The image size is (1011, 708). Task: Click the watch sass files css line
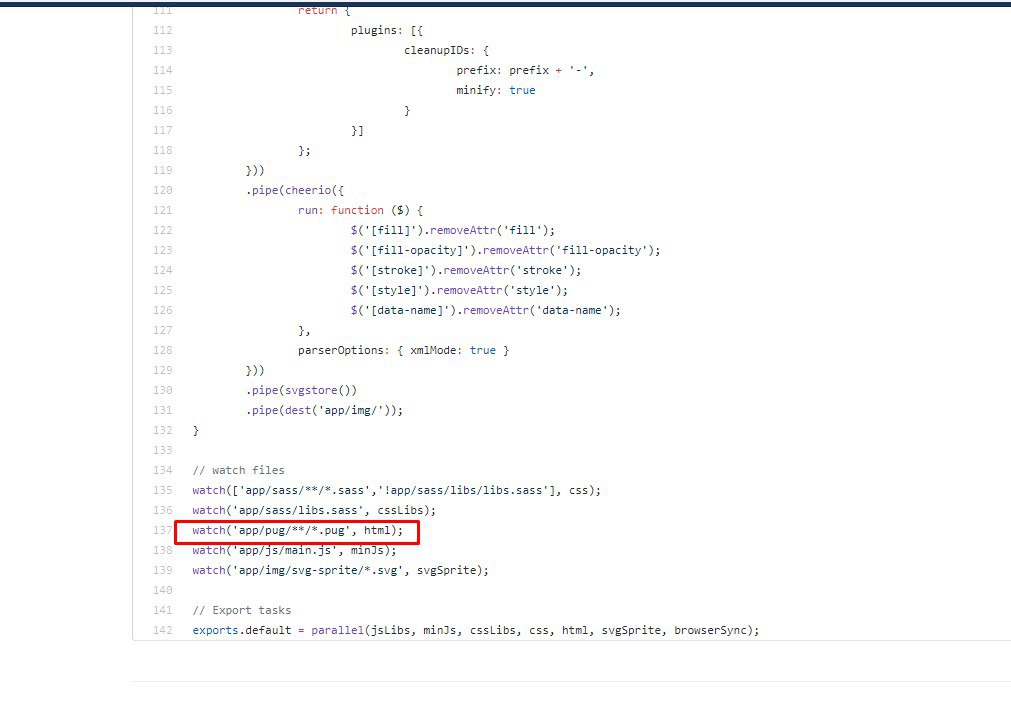click(x=397, y=490)
